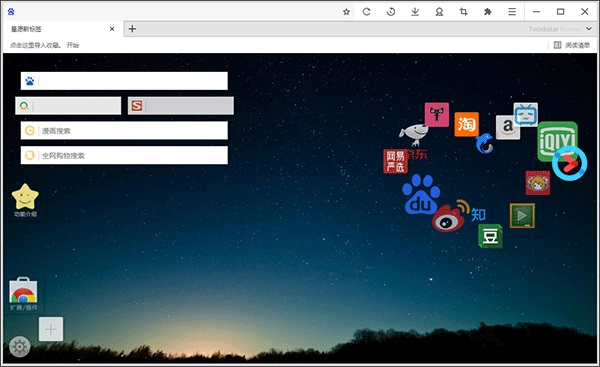Open the Amazon shortcut tile
Screen dimensions: 600x367
point(508,127)
